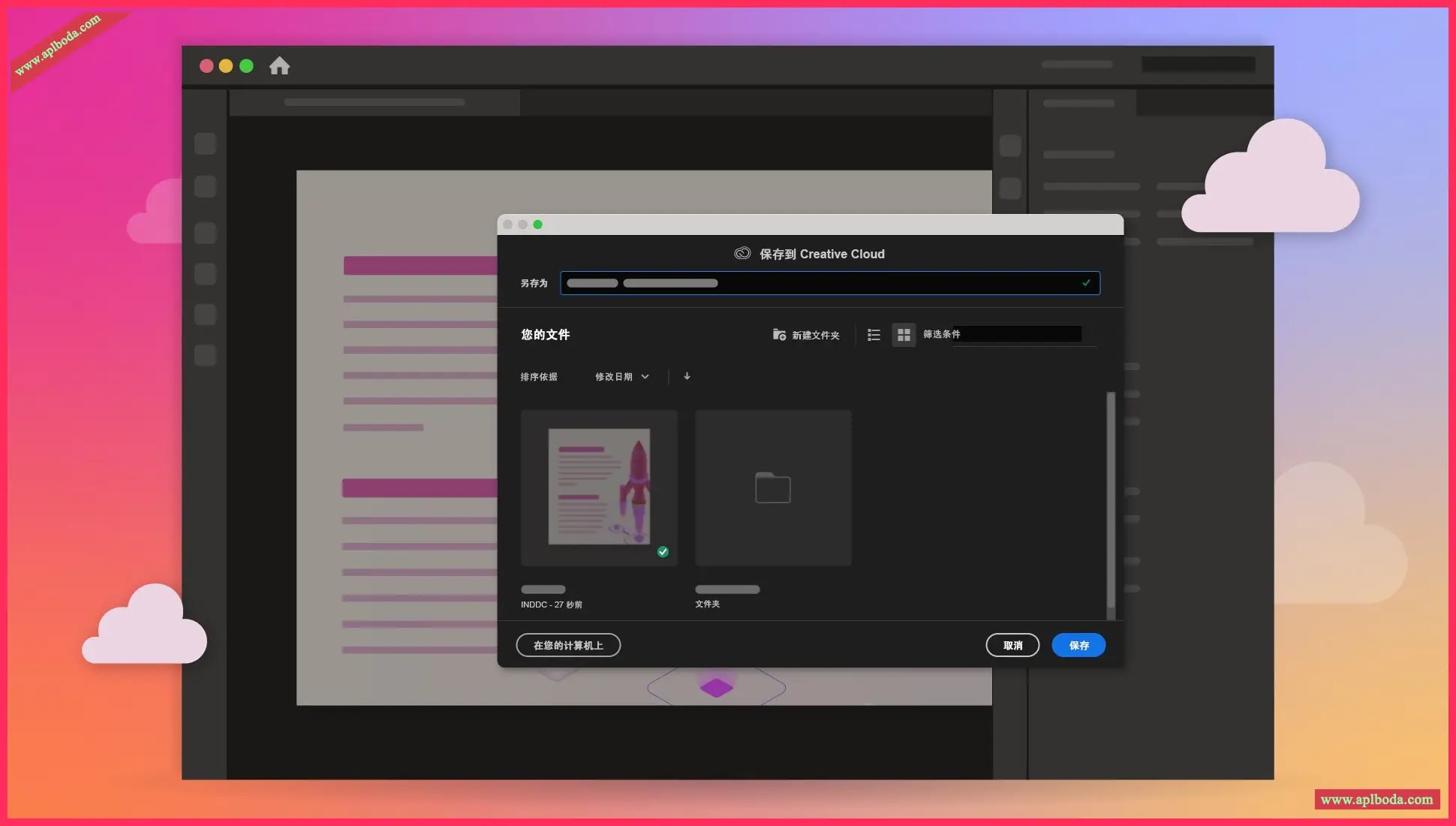Click the dialog's green zoom button
Screen dimensions: 1456x826
pyautogui.click(x=537, y=225)
